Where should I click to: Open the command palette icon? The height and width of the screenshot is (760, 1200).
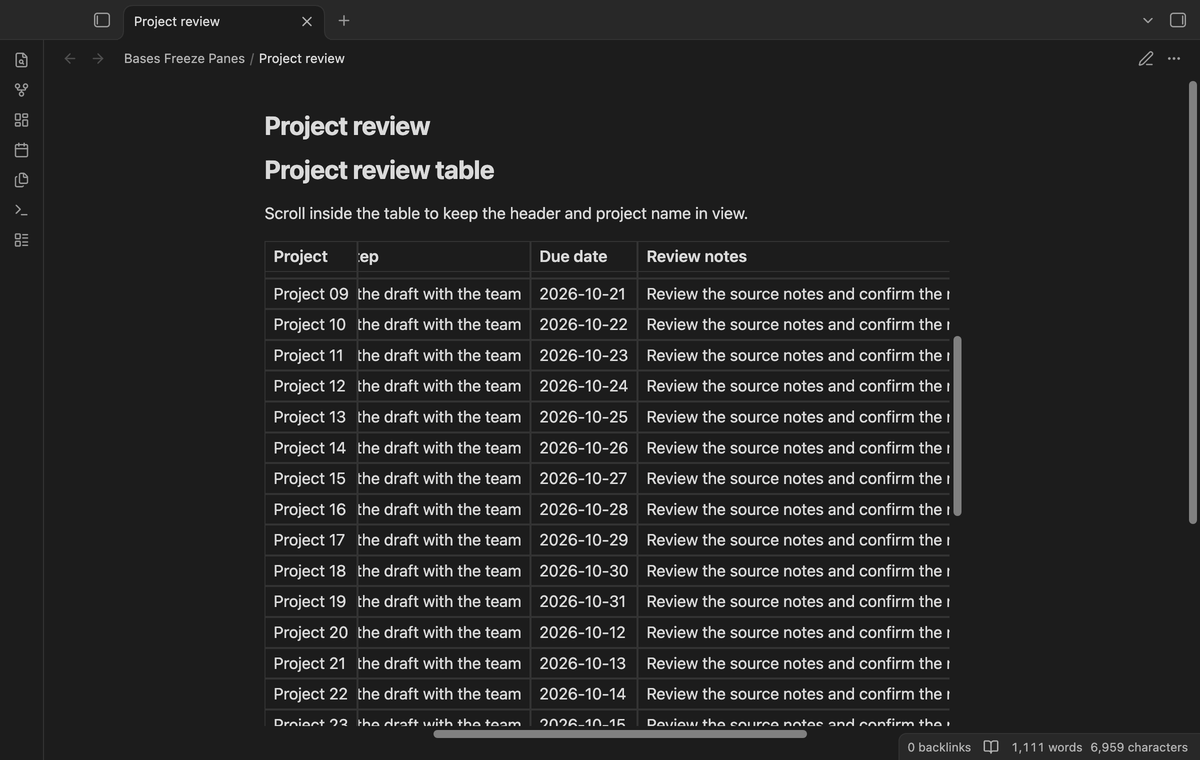tap(22, 210)
